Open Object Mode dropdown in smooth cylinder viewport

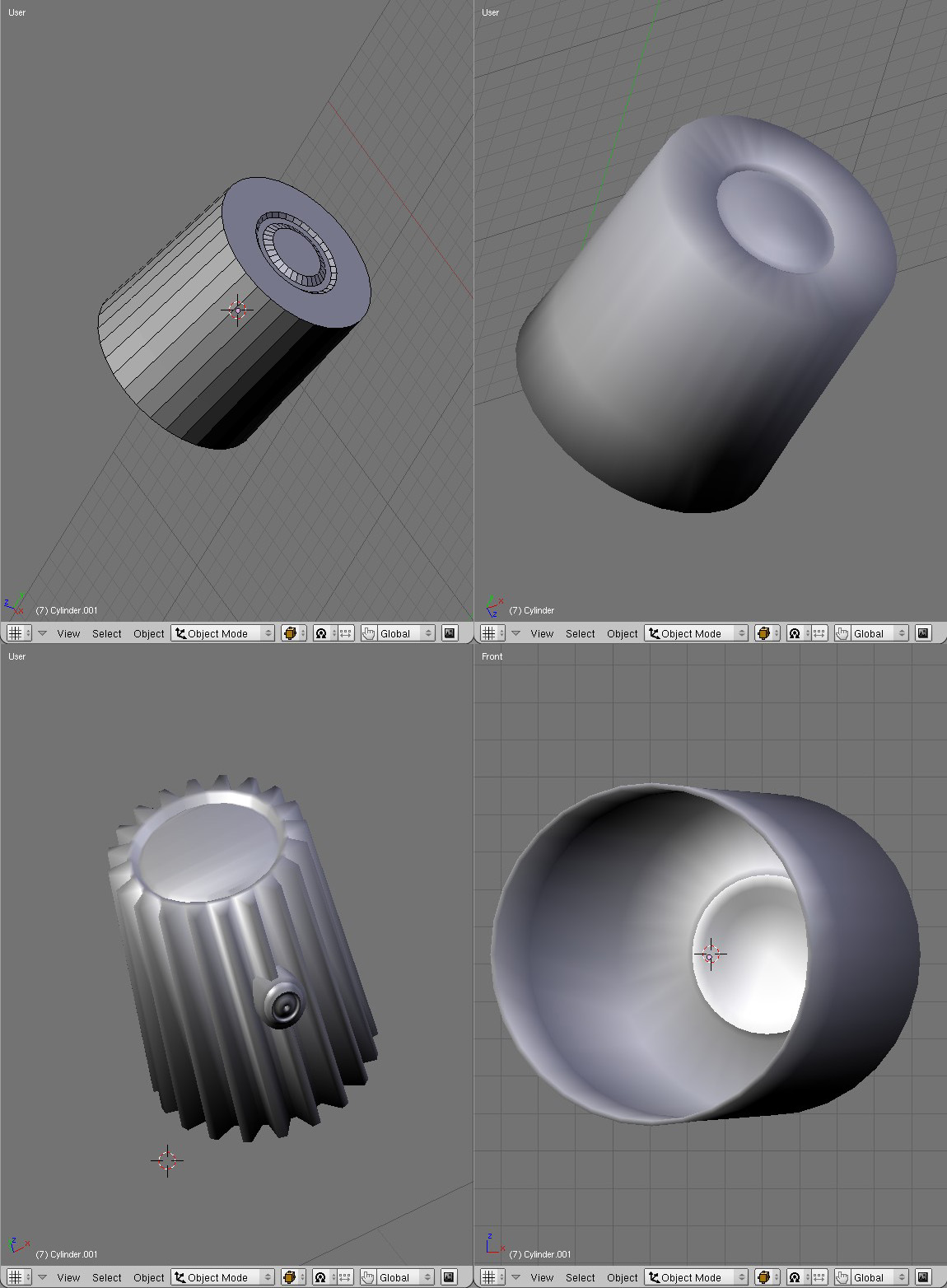(696, 633)
